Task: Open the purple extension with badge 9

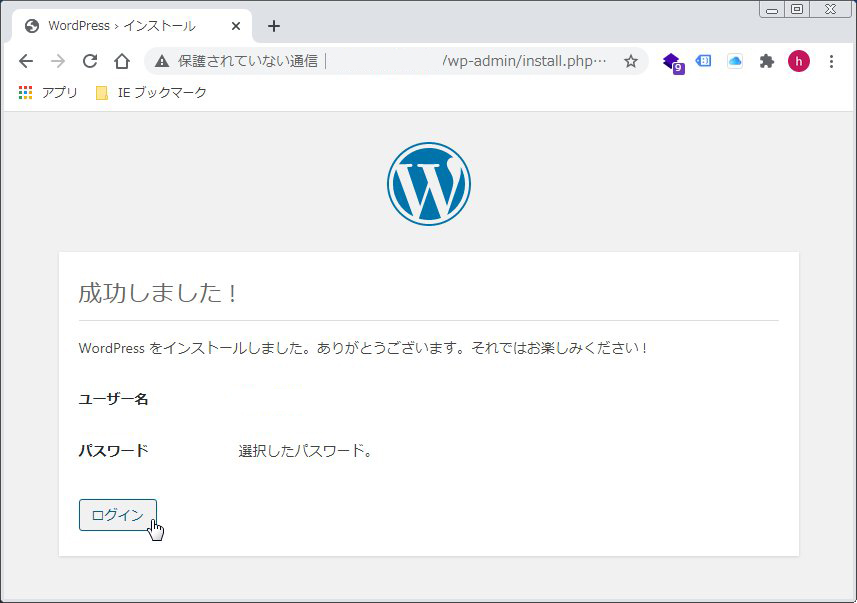Action: click(x=672, y=62)
